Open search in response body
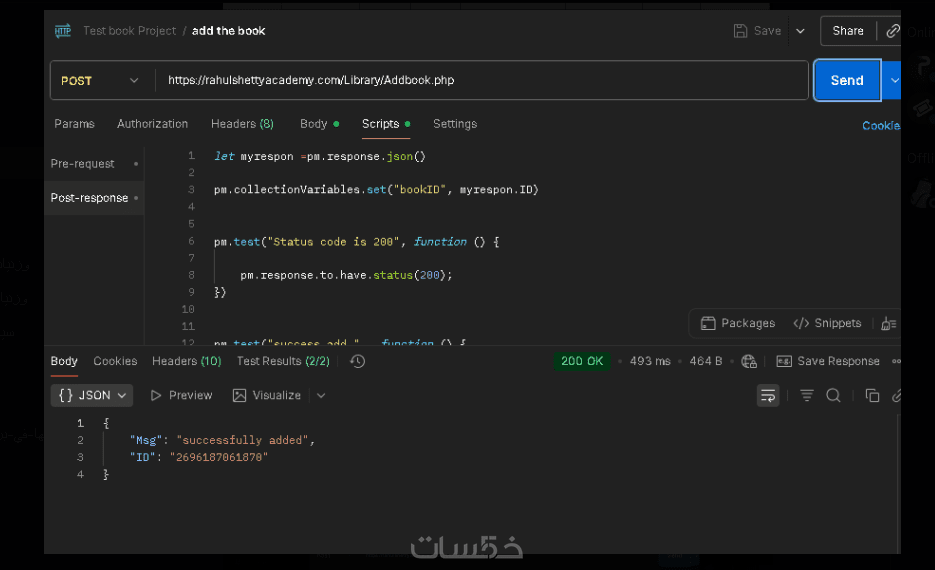The height and width of the screenshot is (570, 935). click(x=833, y=396)
